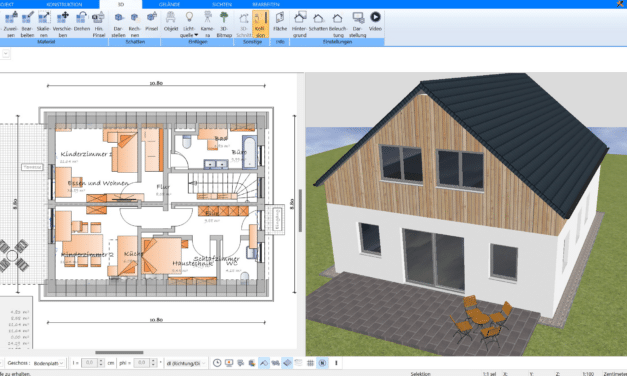The height and width of the screenshot is (376, 627).
Task: Switch to the SICHTEN ribbon tab
Action: pos(222,4)
